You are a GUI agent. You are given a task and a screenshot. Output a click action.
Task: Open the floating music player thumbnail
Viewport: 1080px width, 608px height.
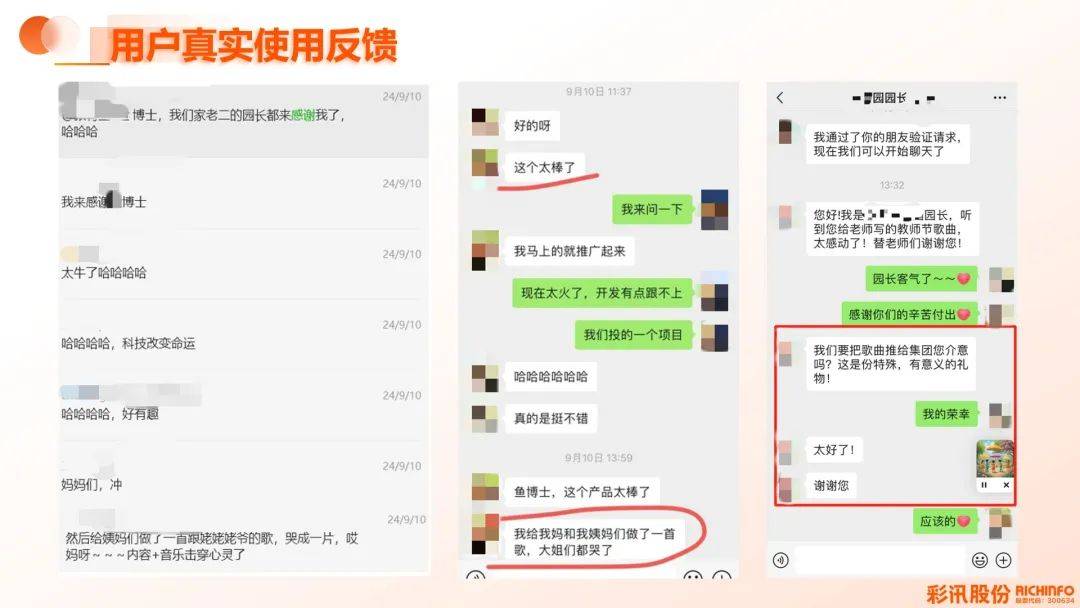click(x=995, y=459)
